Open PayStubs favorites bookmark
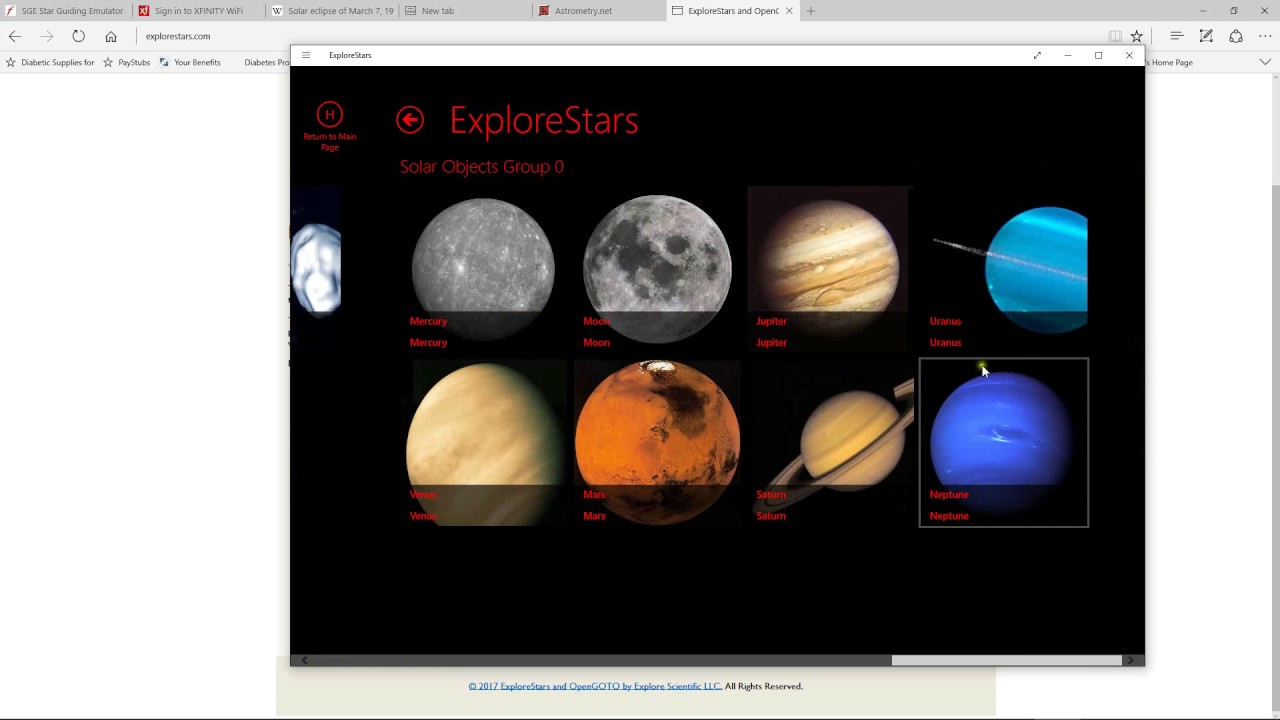Image resolution: width=1280 pixels, height=720 pixels. pyautogui.click(x=126, y=62)
